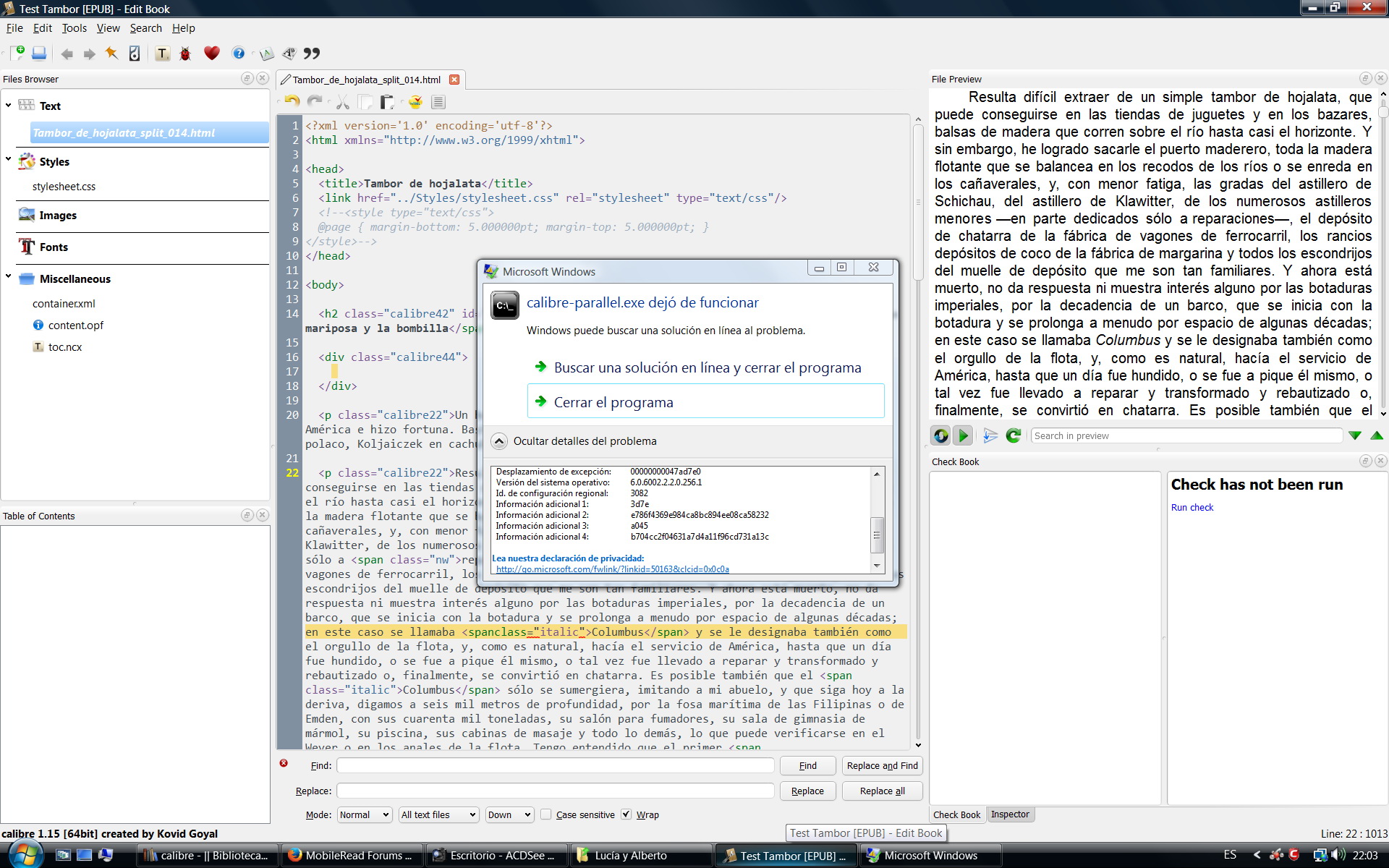1389x868 pixels.
Task: Click the Find text input field
Action: 555,765
